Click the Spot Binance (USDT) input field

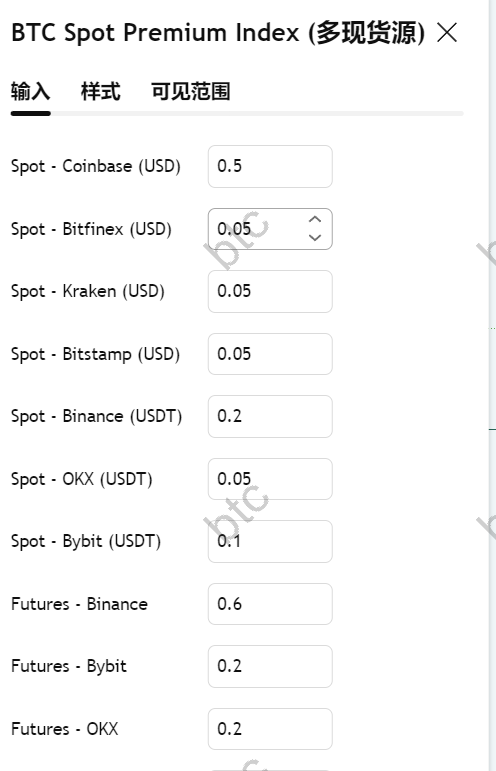click(270, 416)
